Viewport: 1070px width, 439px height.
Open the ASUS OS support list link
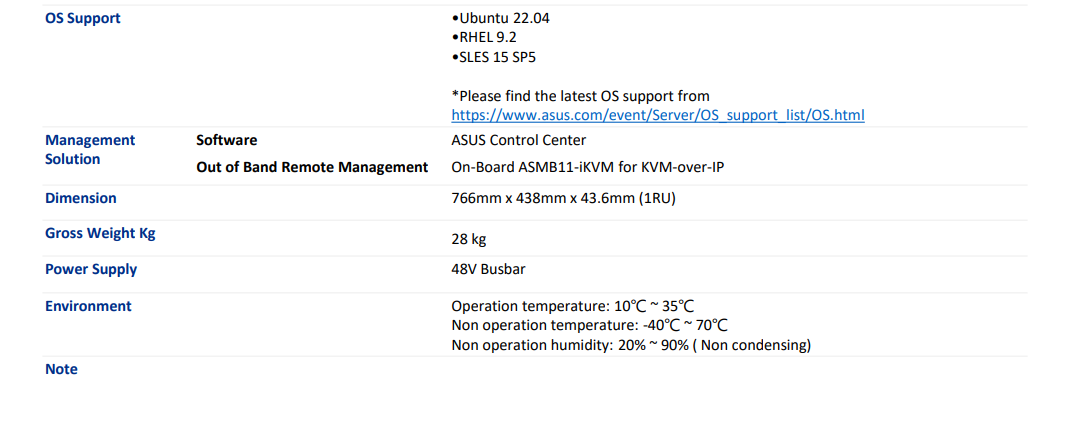pyautogui.click(x=657, y=115)
